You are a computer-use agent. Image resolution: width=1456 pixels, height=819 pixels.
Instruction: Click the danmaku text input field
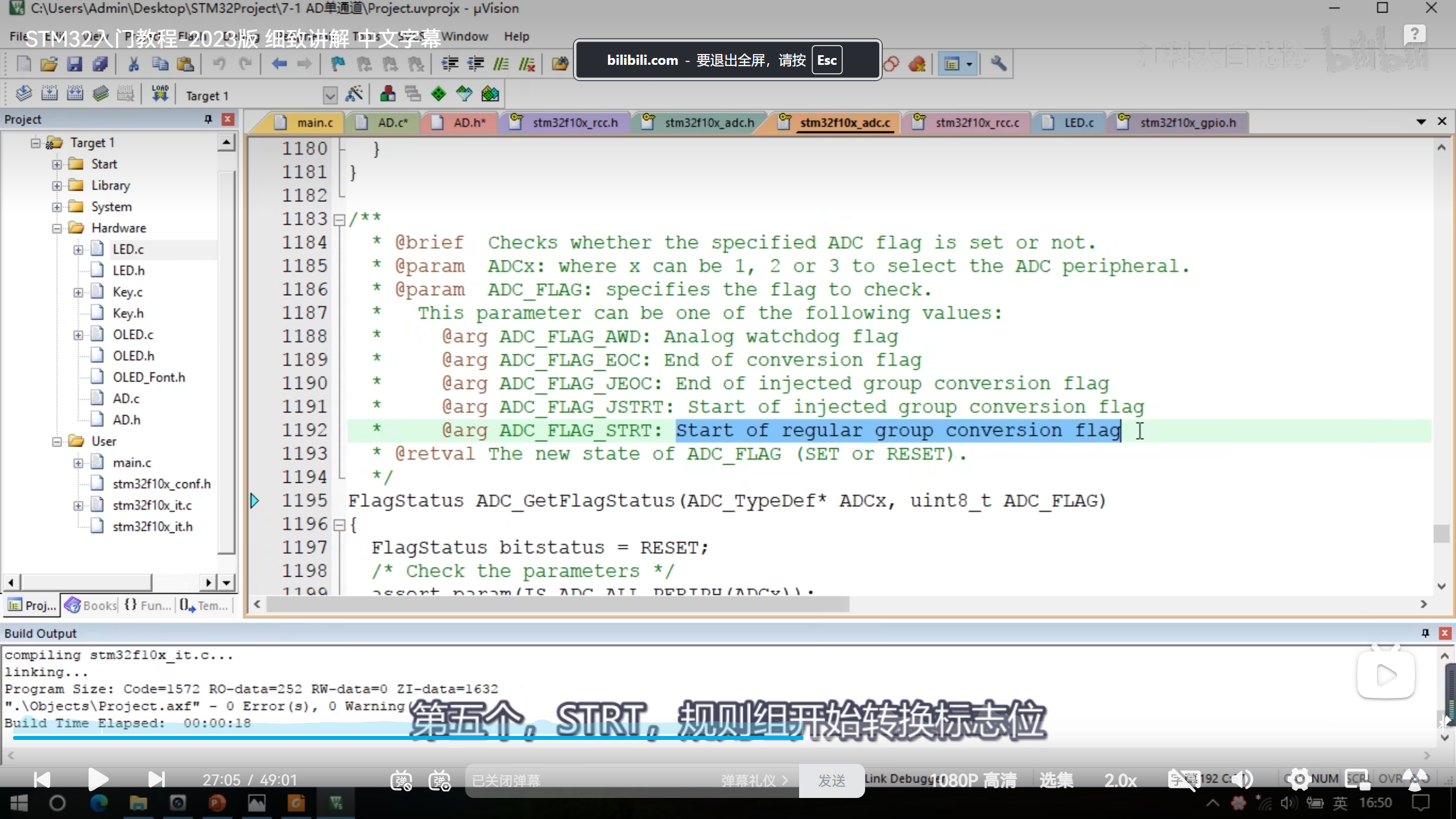[591, 780]
